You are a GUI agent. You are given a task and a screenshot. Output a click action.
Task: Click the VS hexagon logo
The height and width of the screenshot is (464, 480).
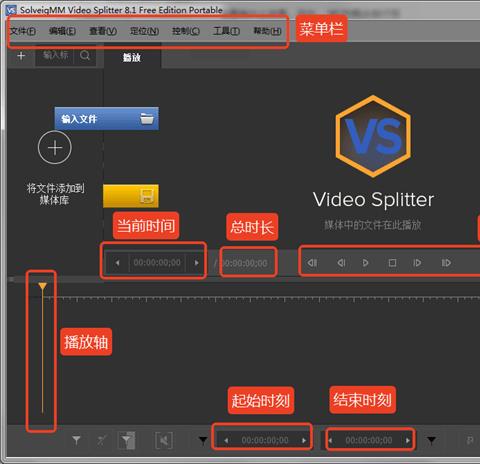pos(373,136)
